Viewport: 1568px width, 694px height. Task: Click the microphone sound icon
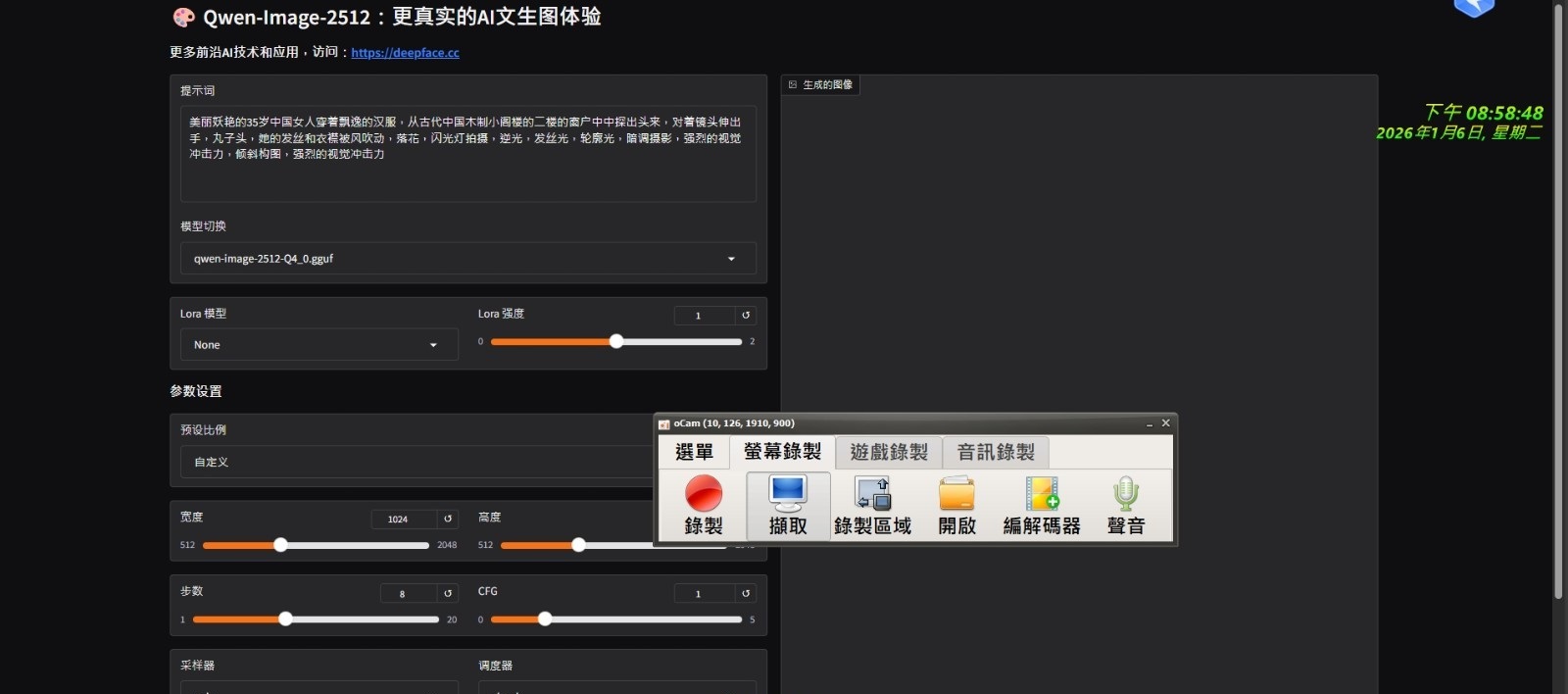click(1125, 494)
